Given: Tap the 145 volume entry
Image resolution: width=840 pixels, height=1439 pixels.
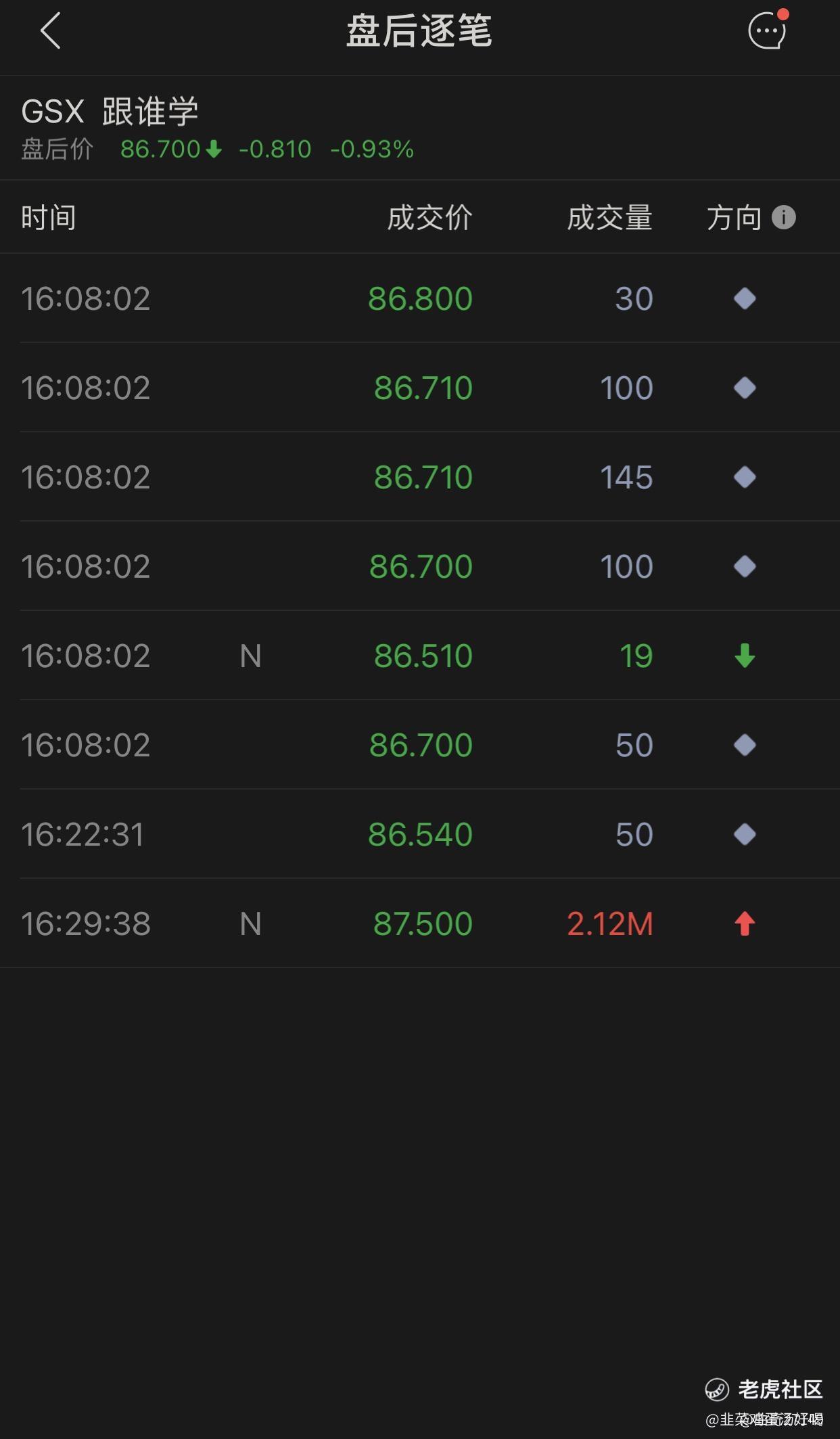Looking at the screenshot, I should [x=626, y=477].
